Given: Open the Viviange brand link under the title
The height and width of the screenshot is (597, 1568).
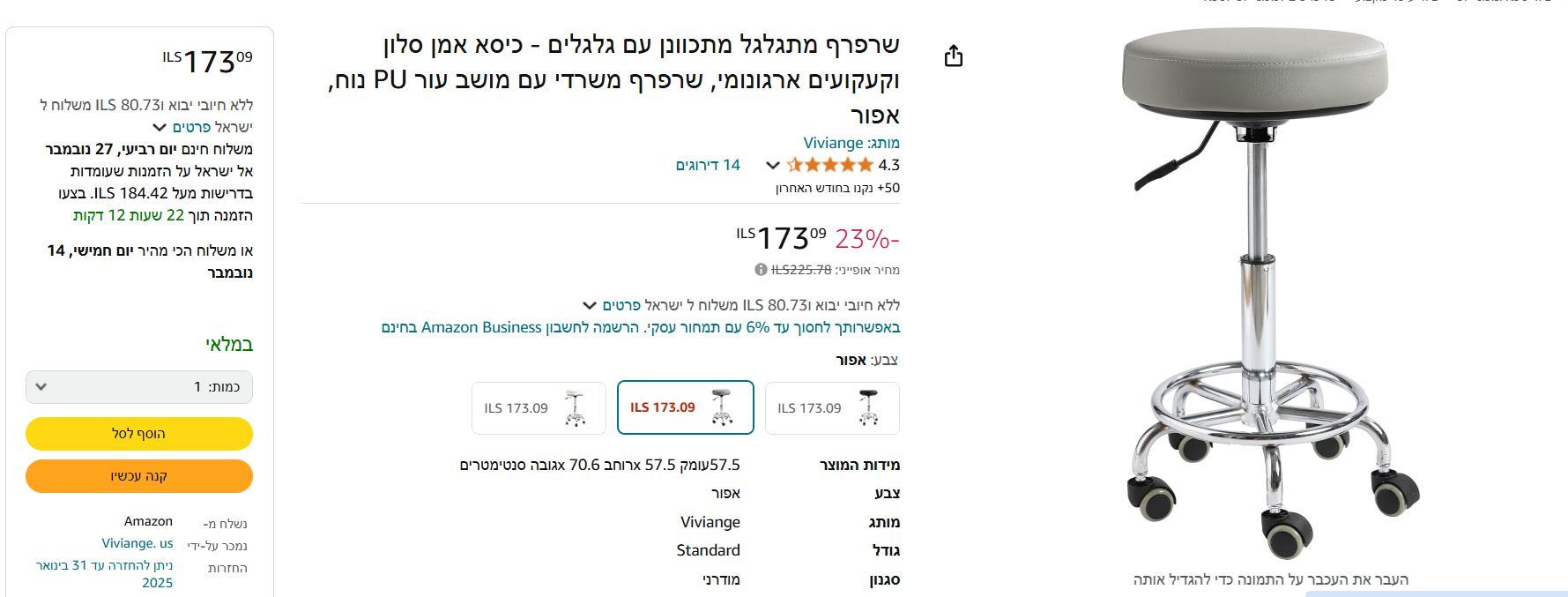Looking at the screenshot, I should [x=833, y=143].
